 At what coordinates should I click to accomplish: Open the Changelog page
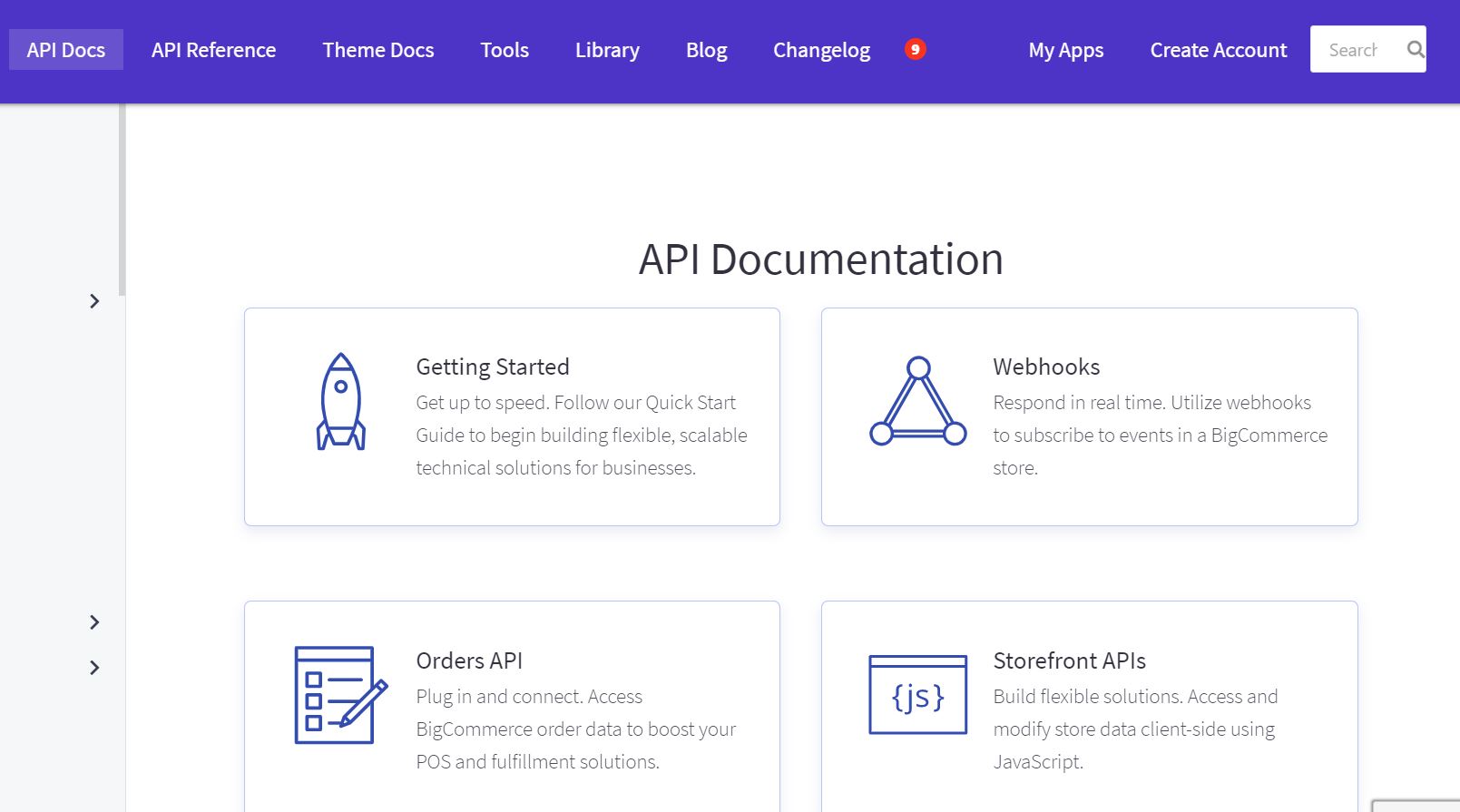pyautogui.click(x=821, y=50)
